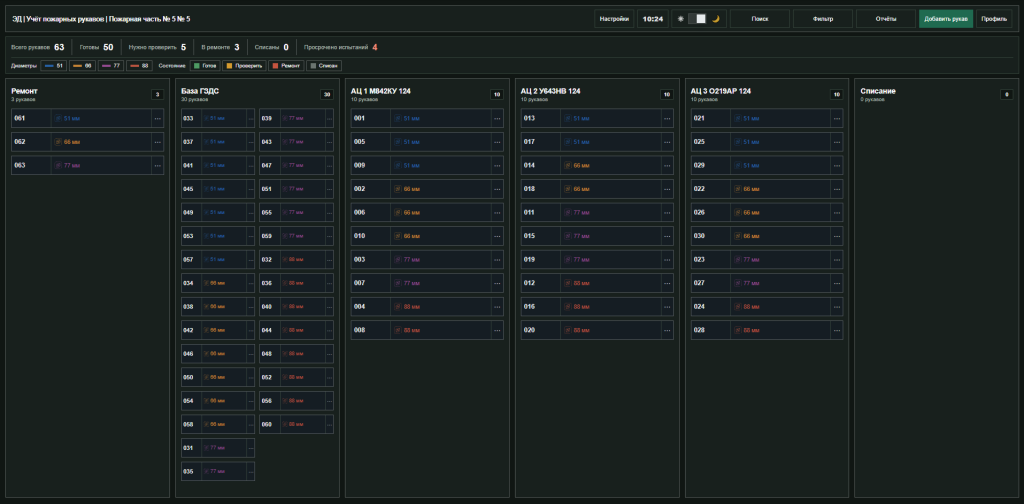The image size is (1024, 504).
Task: Toggle the light/dark theme switch
Action: pos(697,19)
